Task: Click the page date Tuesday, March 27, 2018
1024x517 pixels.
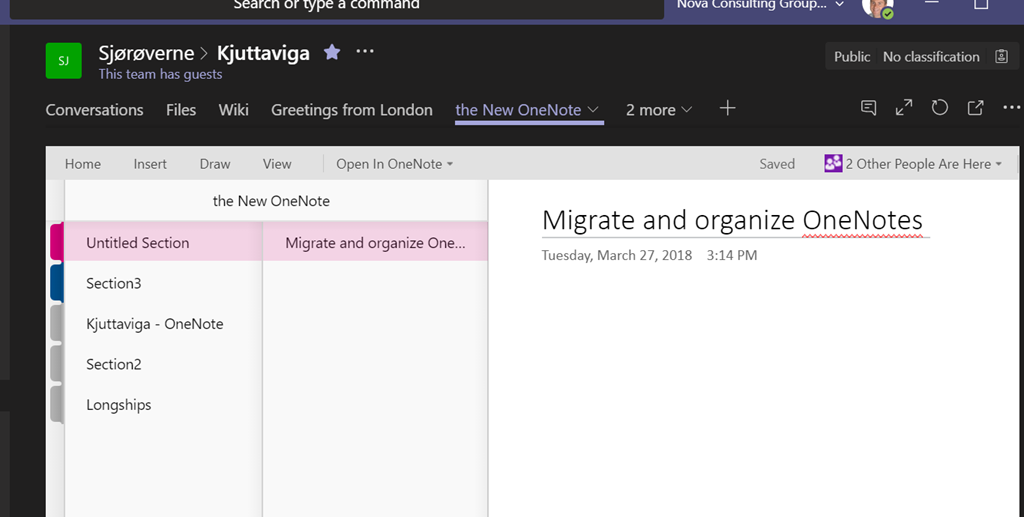Action: [x=616, y=255]
